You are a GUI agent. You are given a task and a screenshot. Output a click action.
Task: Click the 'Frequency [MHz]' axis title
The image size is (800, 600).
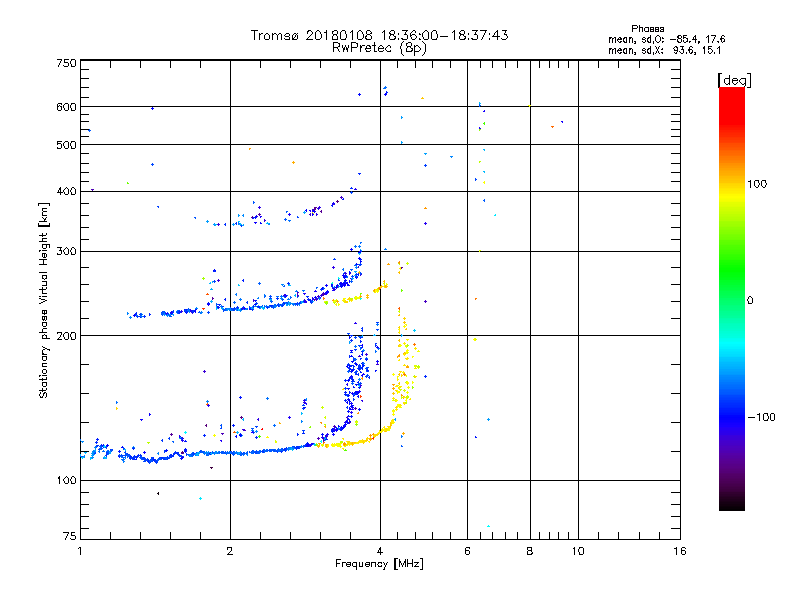pyautogui.click(x=379, y=564)
